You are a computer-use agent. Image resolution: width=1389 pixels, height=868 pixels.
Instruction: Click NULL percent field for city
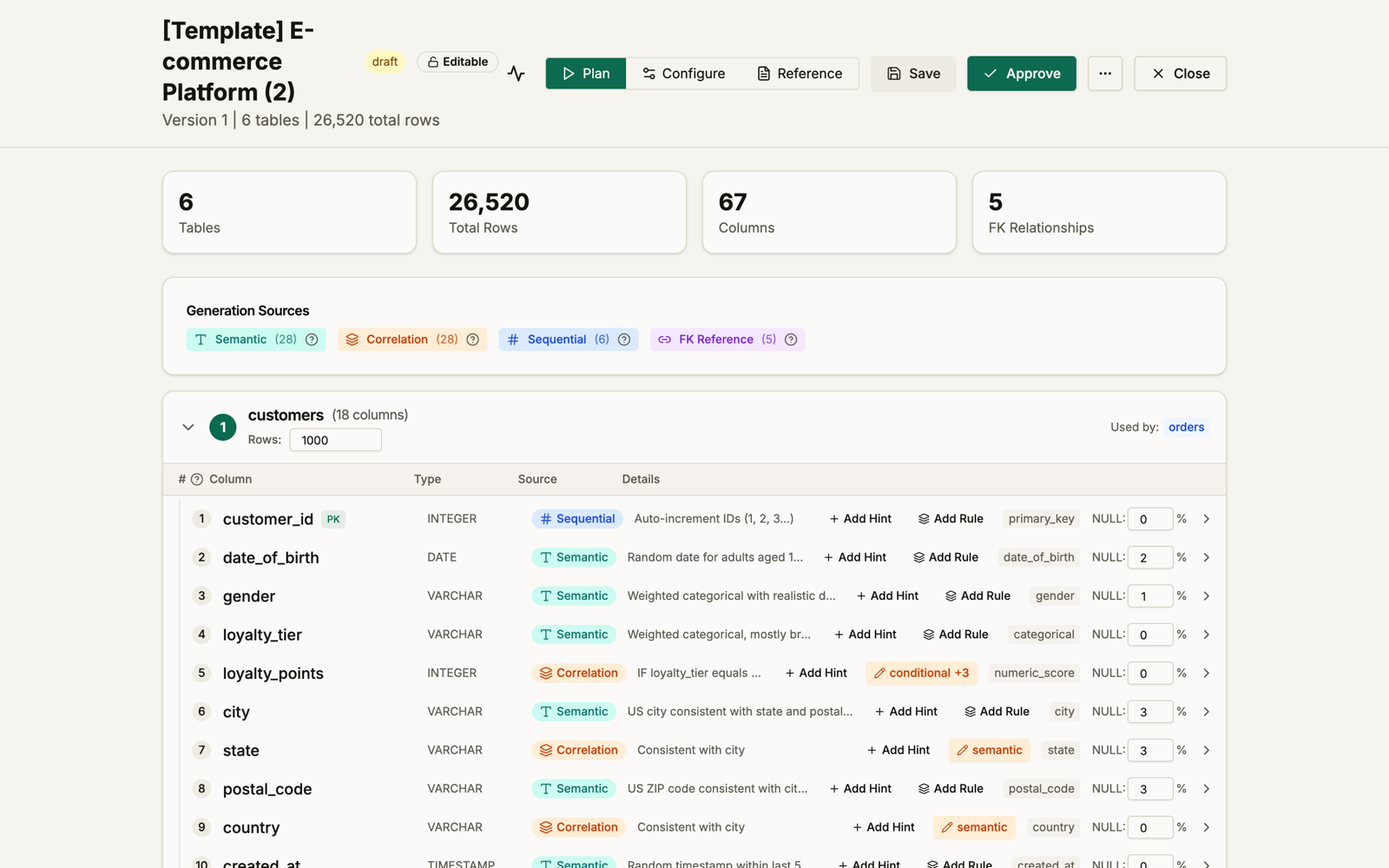1150,712
